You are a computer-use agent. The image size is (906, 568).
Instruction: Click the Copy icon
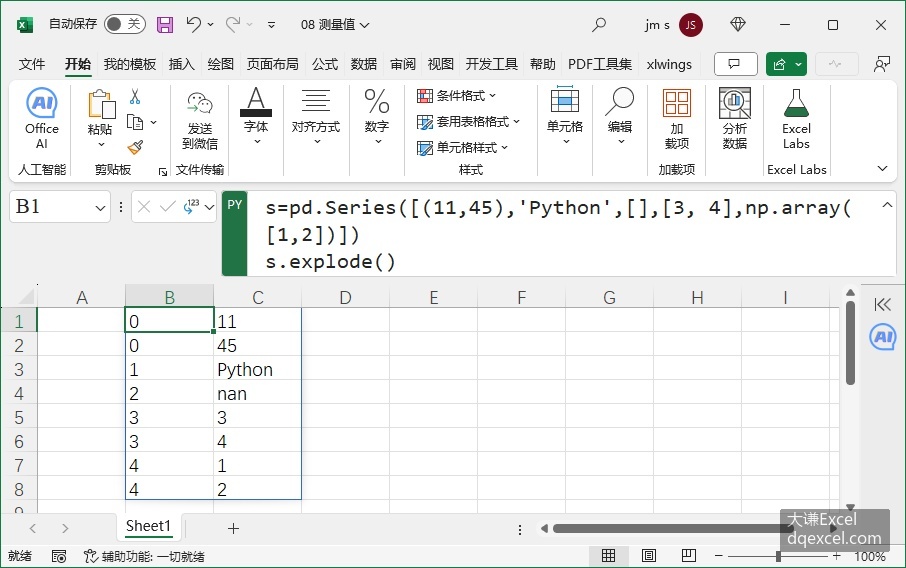click(135, 122)
